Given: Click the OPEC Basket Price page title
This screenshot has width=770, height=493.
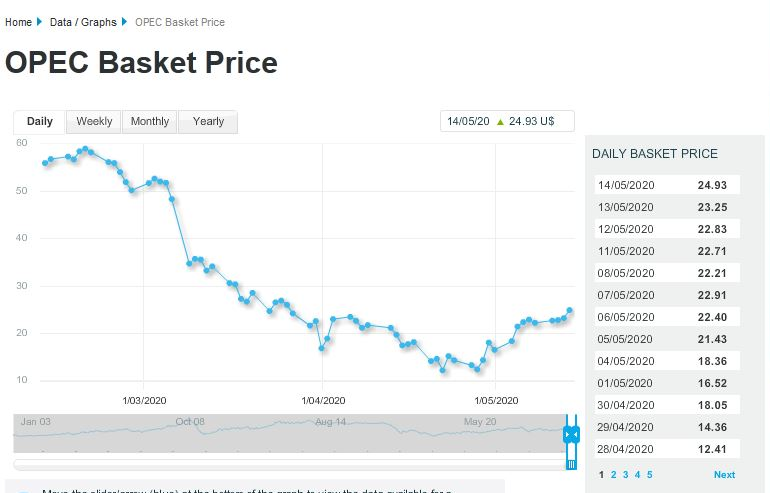Looking at the screenshot, I should pos(141,62).
